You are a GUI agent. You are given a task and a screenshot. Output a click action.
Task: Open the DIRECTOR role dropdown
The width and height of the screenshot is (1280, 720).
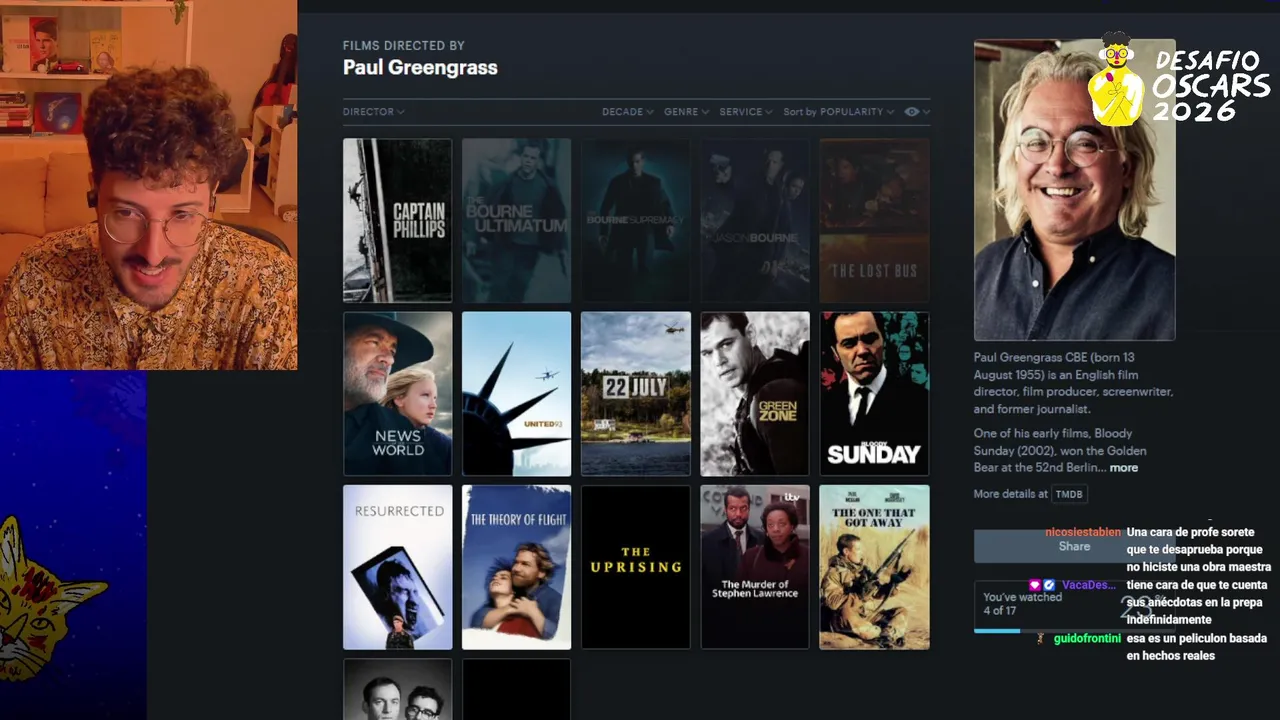(x=373, y=112)
